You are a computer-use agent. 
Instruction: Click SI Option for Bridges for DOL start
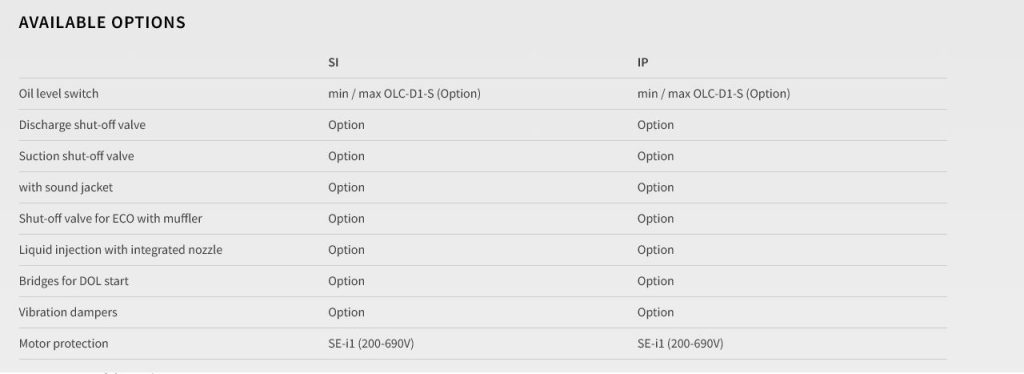click(346, 281)
